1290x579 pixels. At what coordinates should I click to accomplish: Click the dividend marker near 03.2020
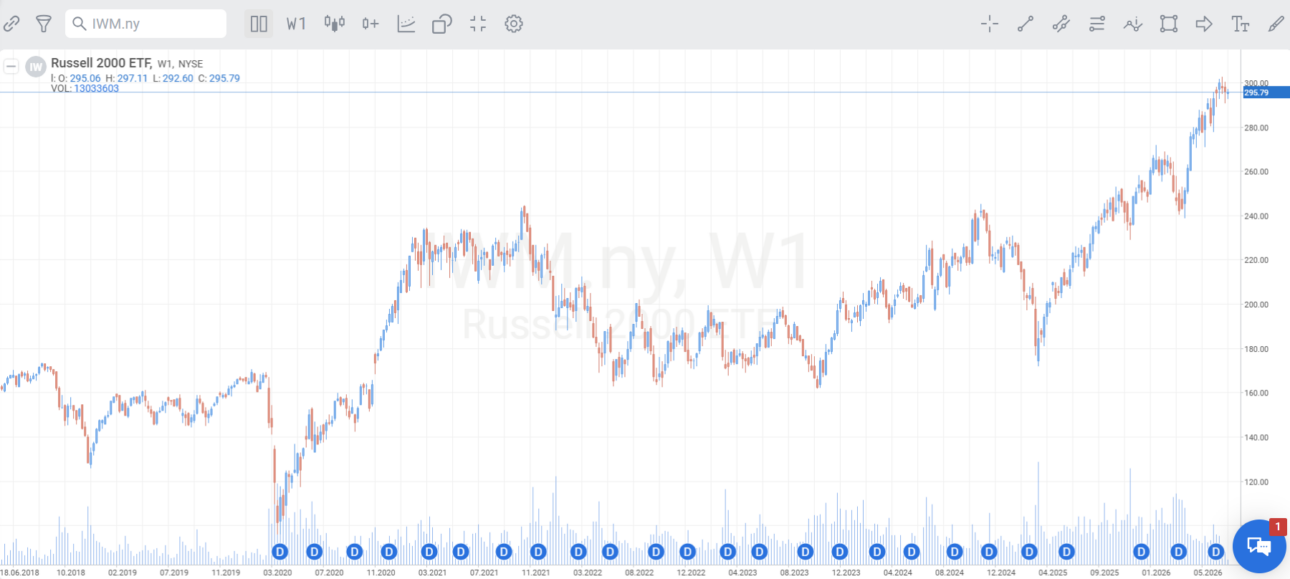280,551
